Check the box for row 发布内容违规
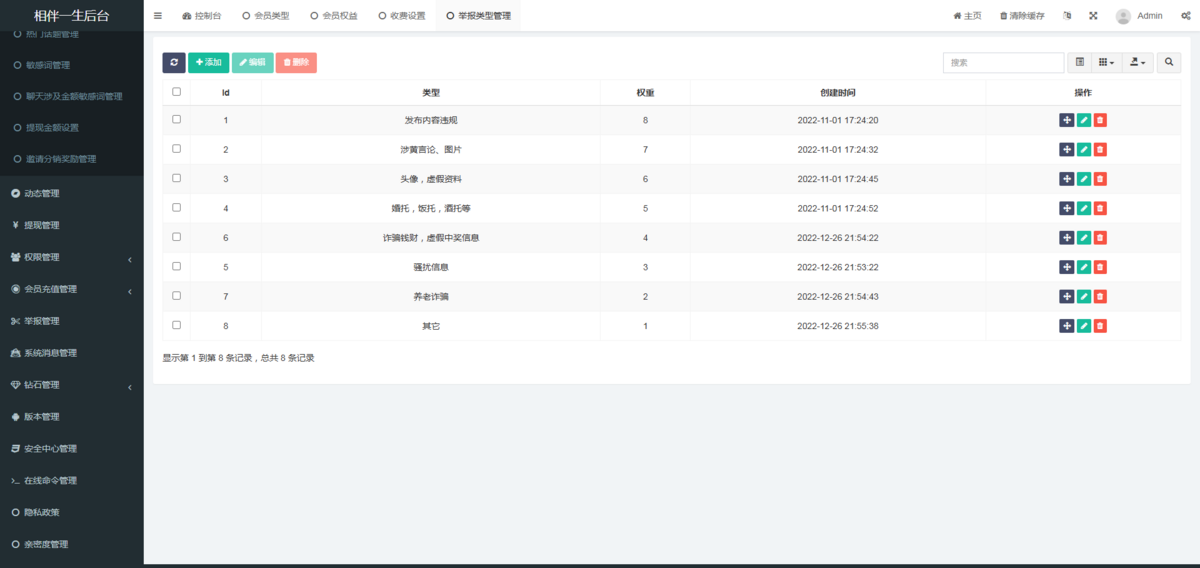The height and width of the screenshot is (568, 1200). pos(176,119)
